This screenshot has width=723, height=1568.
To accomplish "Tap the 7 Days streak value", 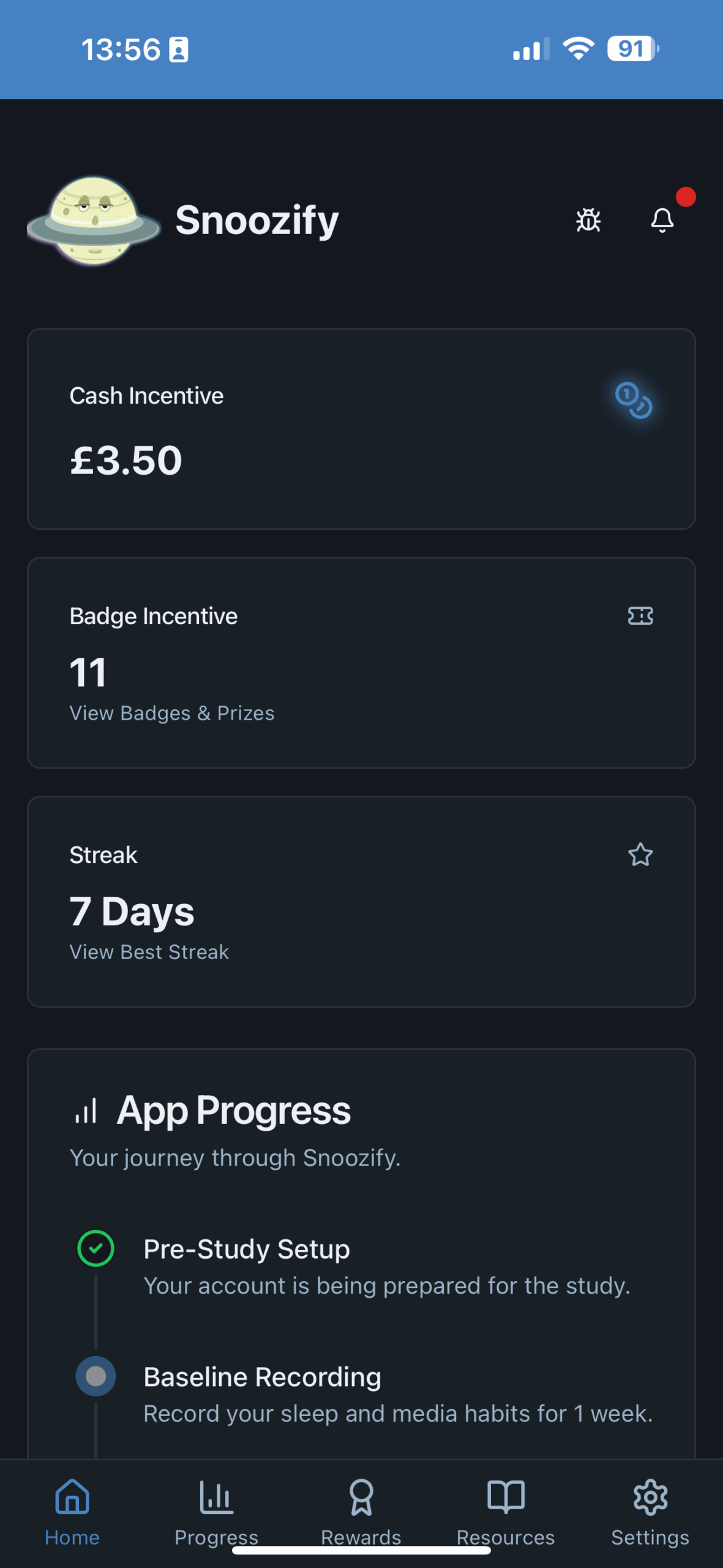I will [132, 911].
